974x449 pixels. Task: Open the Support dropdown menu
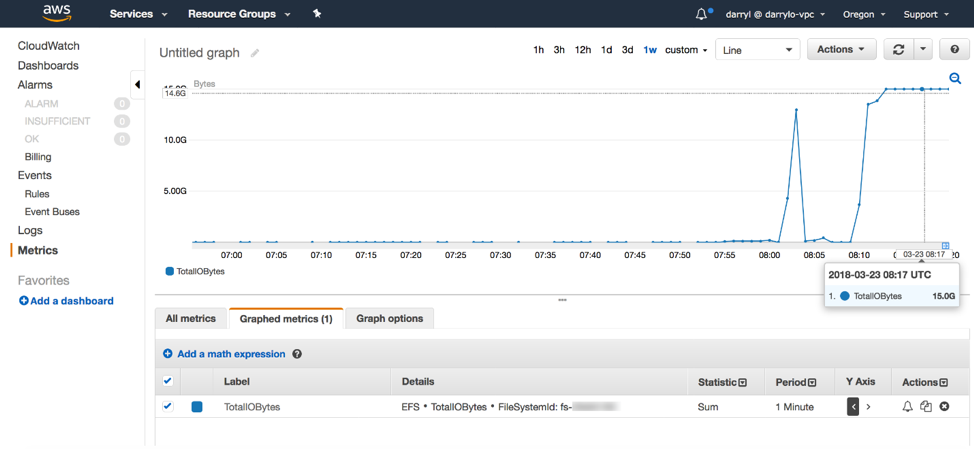926,14
